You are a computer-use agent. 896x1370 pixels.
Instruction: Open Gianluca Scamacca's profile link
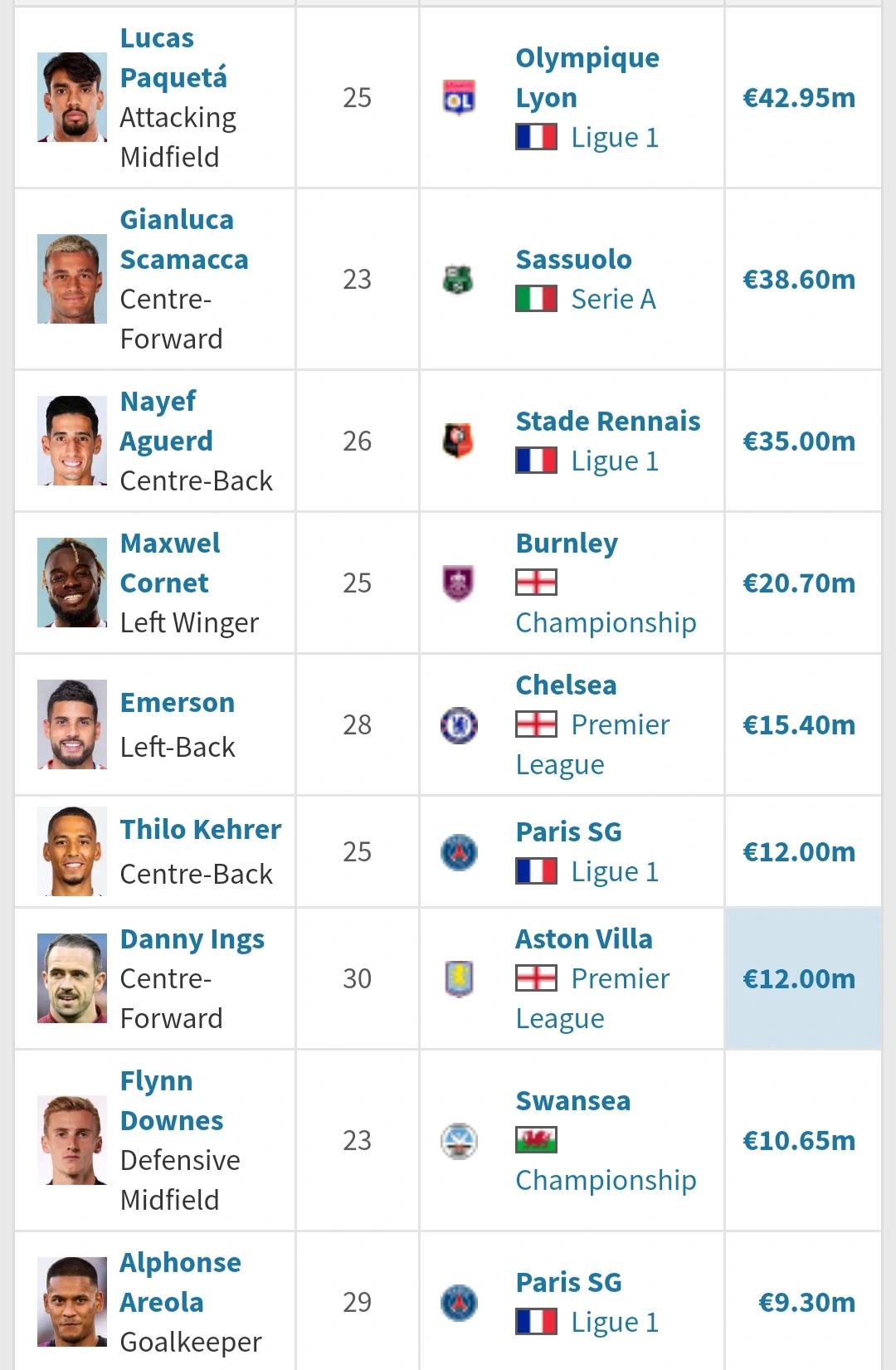[183, 240]
